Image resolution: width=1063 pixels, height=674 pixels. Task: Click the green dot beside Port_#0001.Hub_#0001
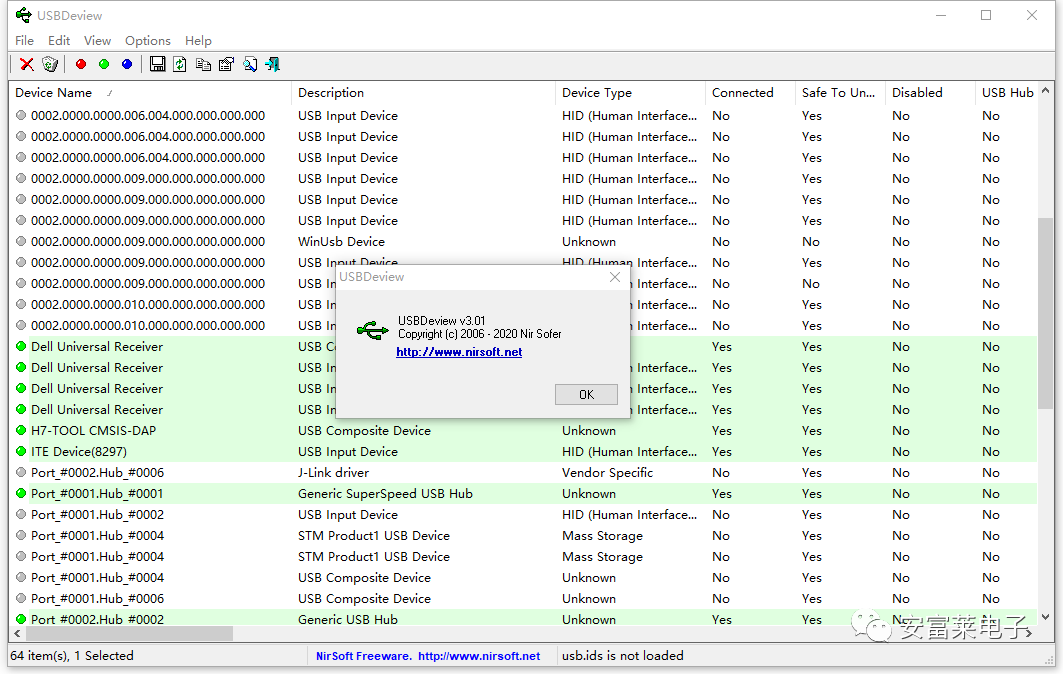coord(21,494)
